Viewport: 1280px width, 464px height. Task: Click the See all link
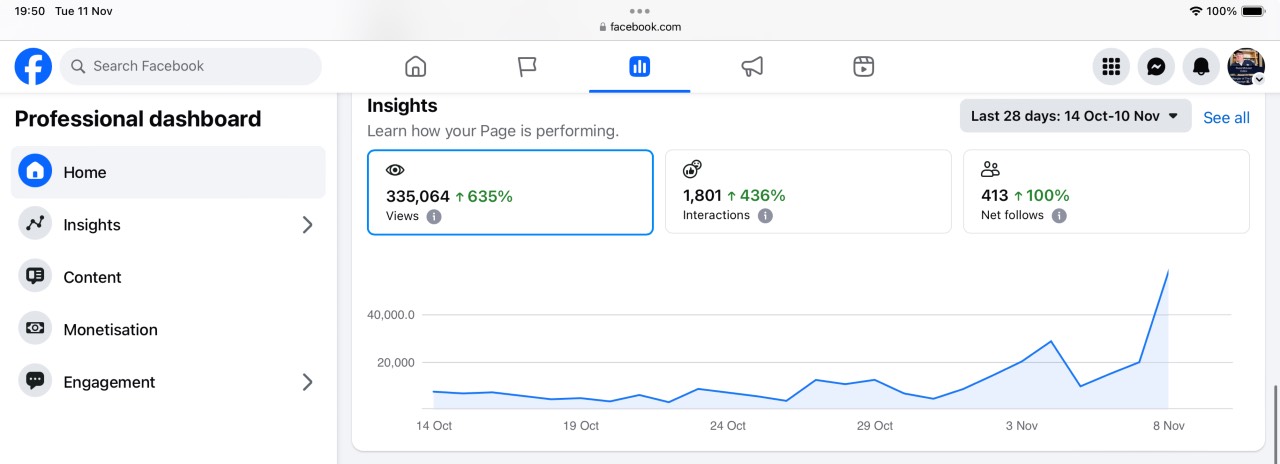[x=1226, y=118]
